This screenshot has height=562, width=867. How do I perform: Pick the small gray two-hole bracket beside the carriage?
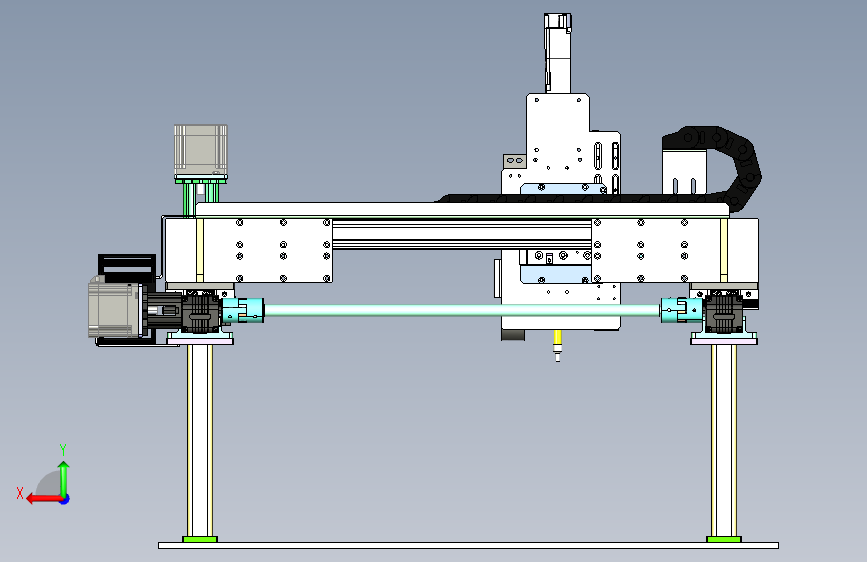coord(514,161)
